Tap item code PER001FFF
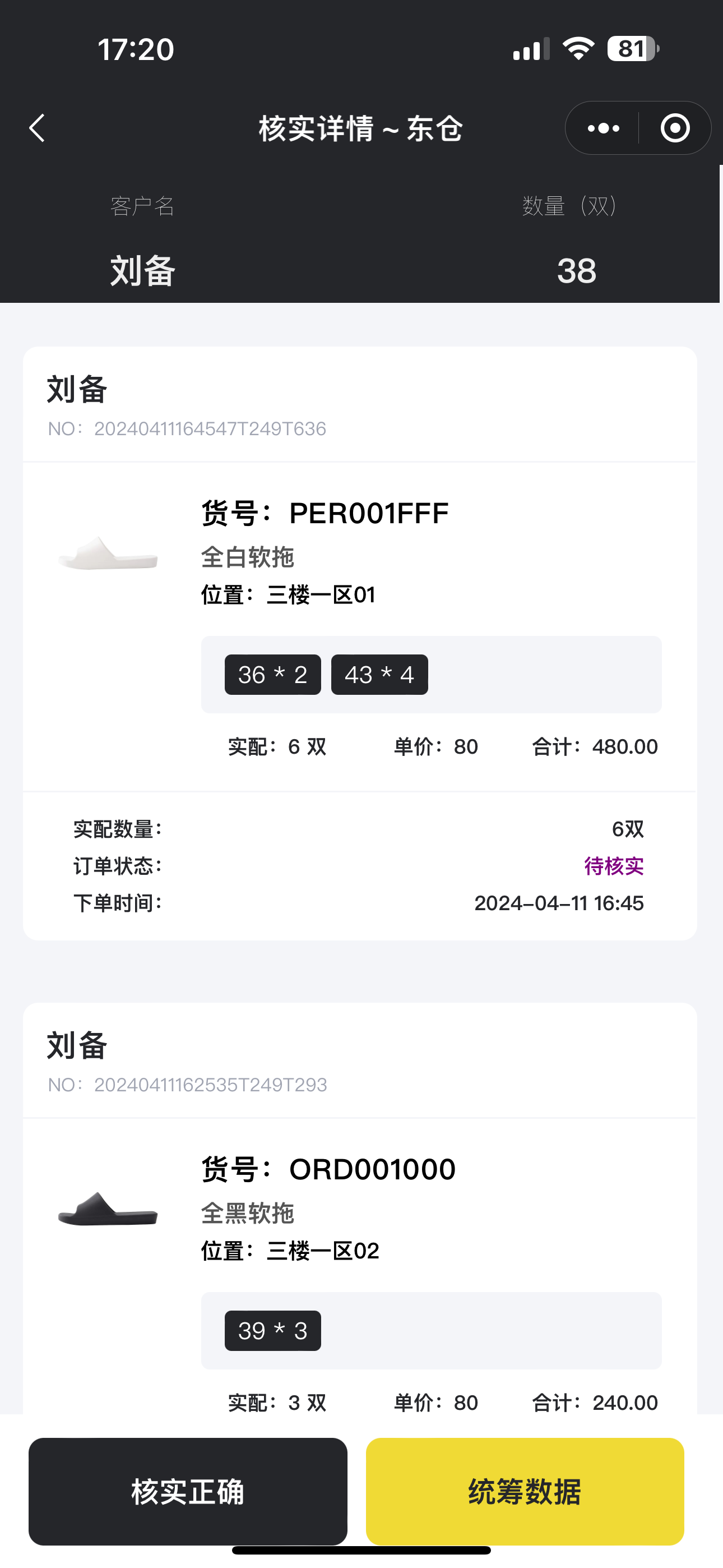Screen dimensions: 723x1568 [368, 513]
